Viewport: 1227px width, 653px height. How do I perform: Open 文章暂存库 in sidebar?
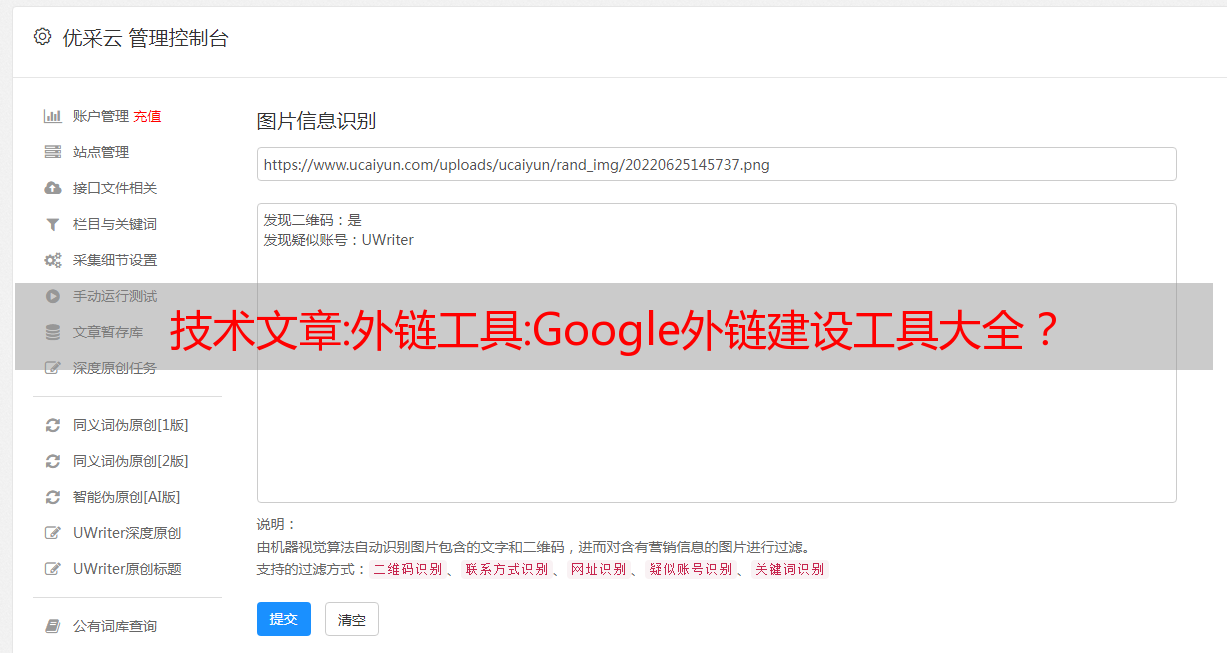[108, 332]
